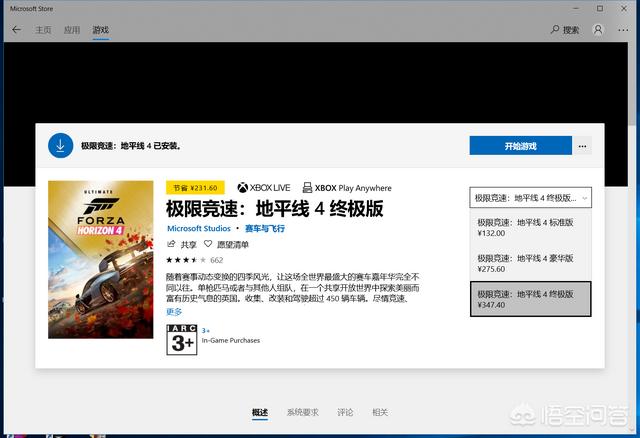The image size is (640, 438).
Task: Click the IARC 3+ rating badge
Action: tap(182, 340)
